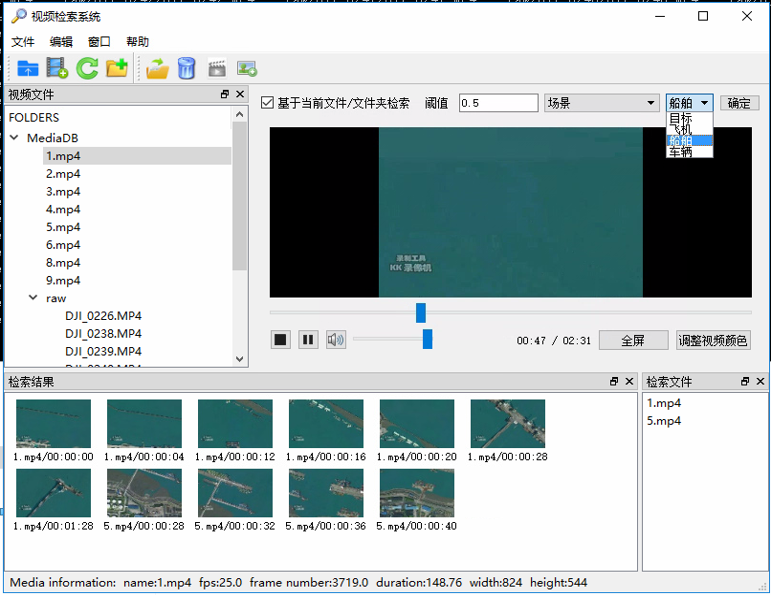Image resolution: width=771 pixels, height=595 pixels.
Task: Click the blue trash bin delete icon
Action: click(x=186, y=68)
